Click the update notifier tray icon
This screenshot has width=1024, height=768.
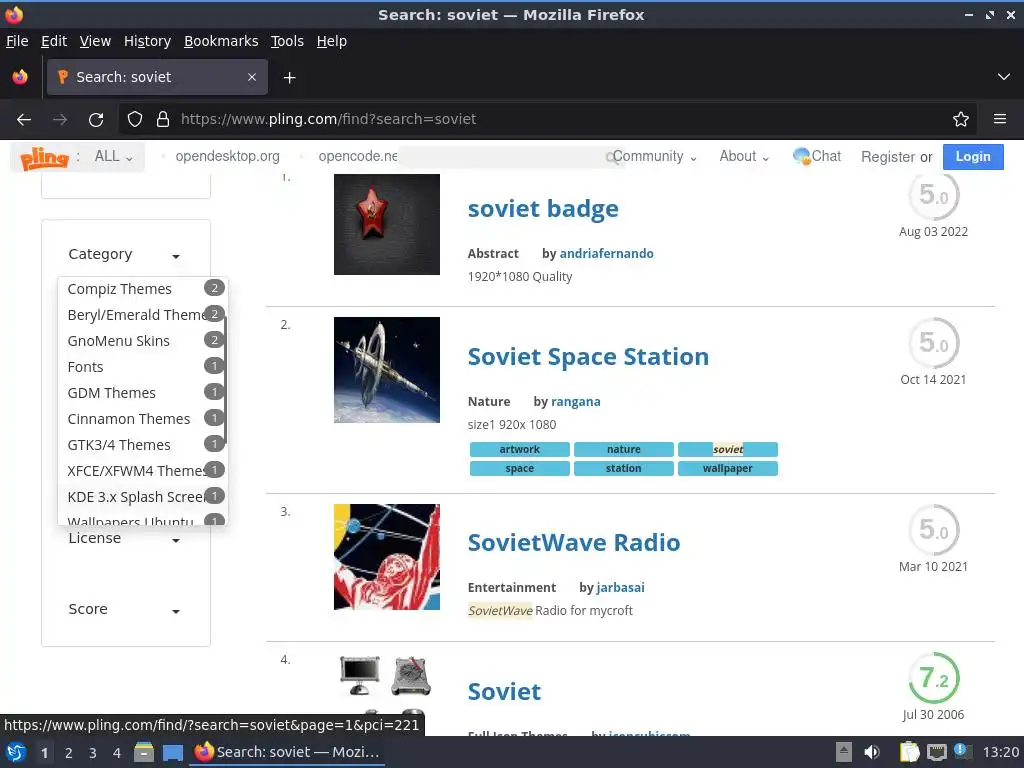click(963, 752)
